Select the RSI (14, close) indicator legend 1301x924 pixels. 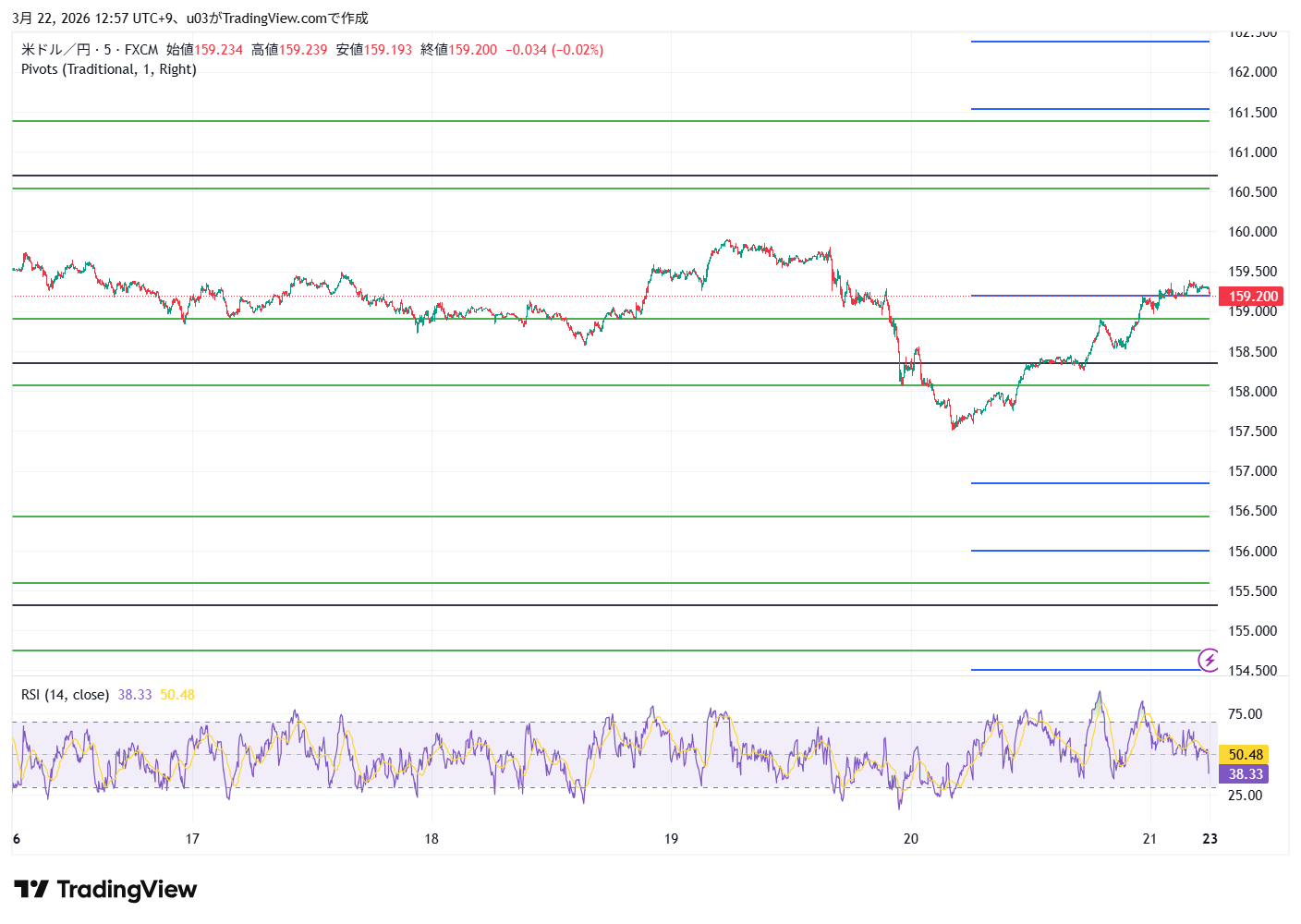point(65,695)
